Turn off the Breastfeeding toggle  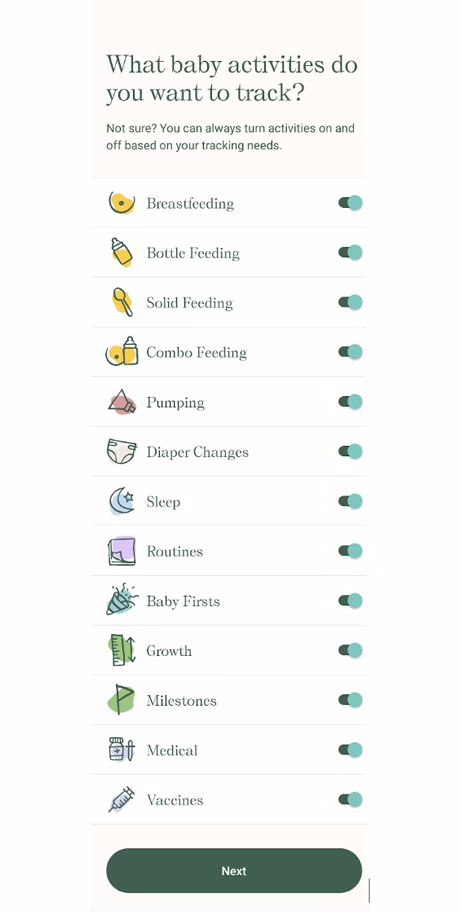point(350,203)
